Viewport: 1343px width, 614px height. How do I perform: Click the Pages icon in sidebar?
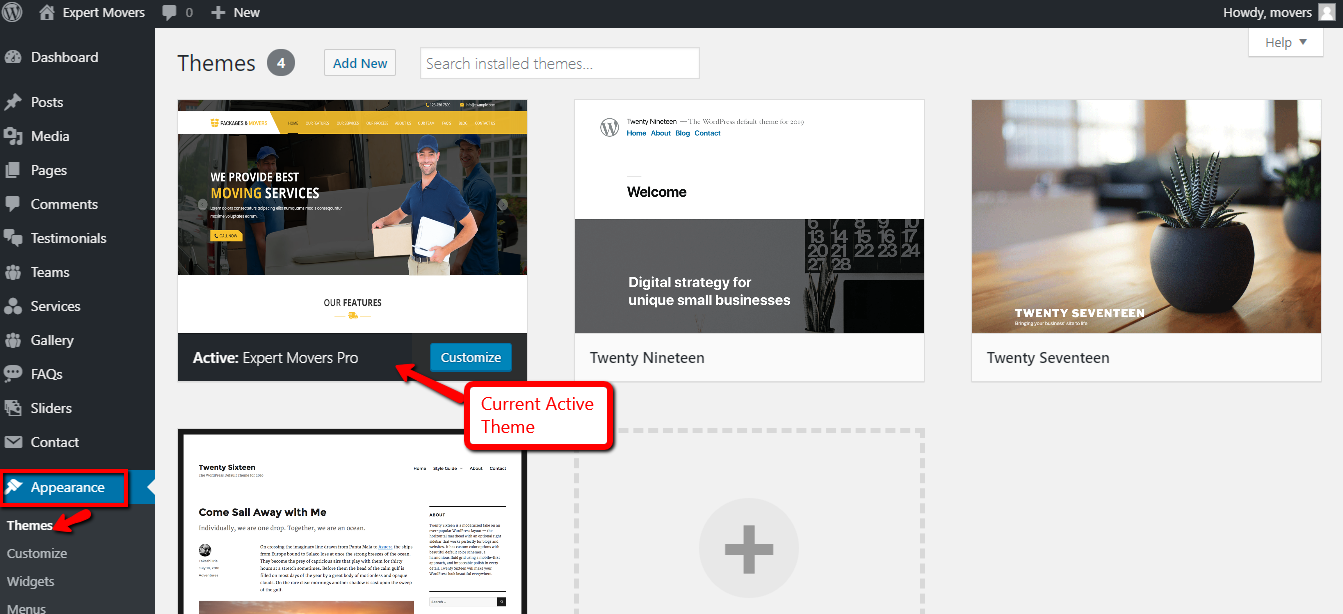click(13, 170)
